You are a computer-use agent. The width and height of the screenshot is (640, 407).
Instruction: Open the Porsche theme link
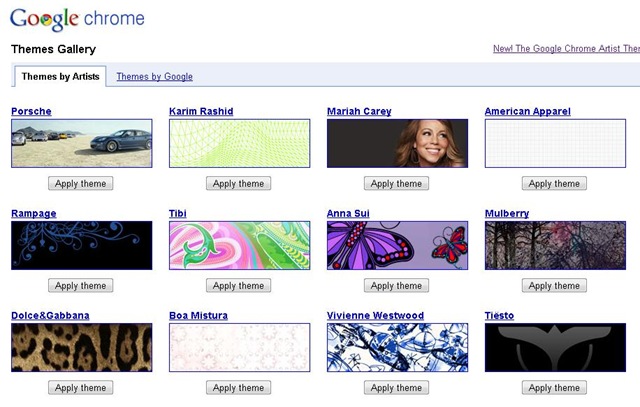coord(31,111)
